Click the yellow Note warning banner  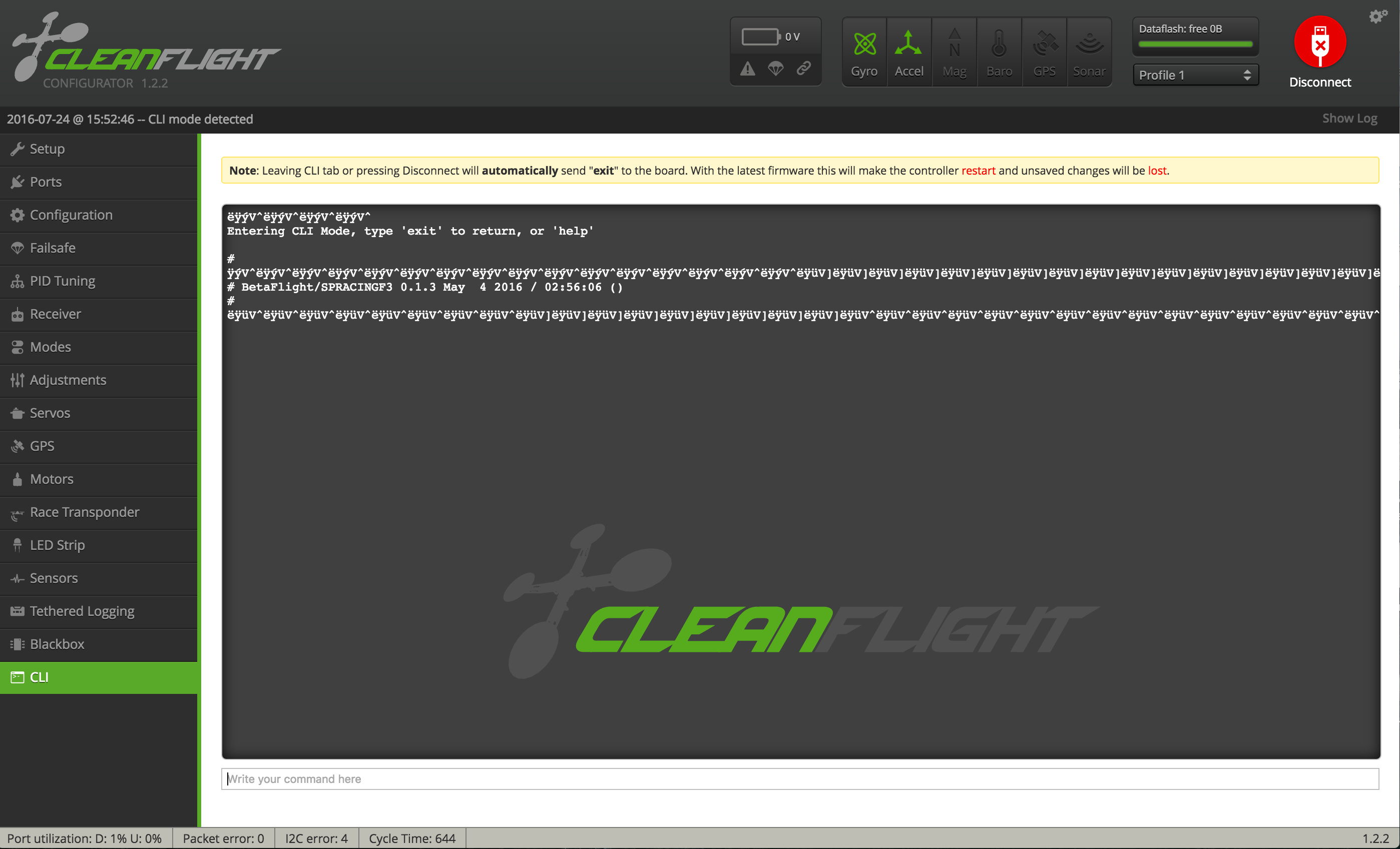point(800,171)
